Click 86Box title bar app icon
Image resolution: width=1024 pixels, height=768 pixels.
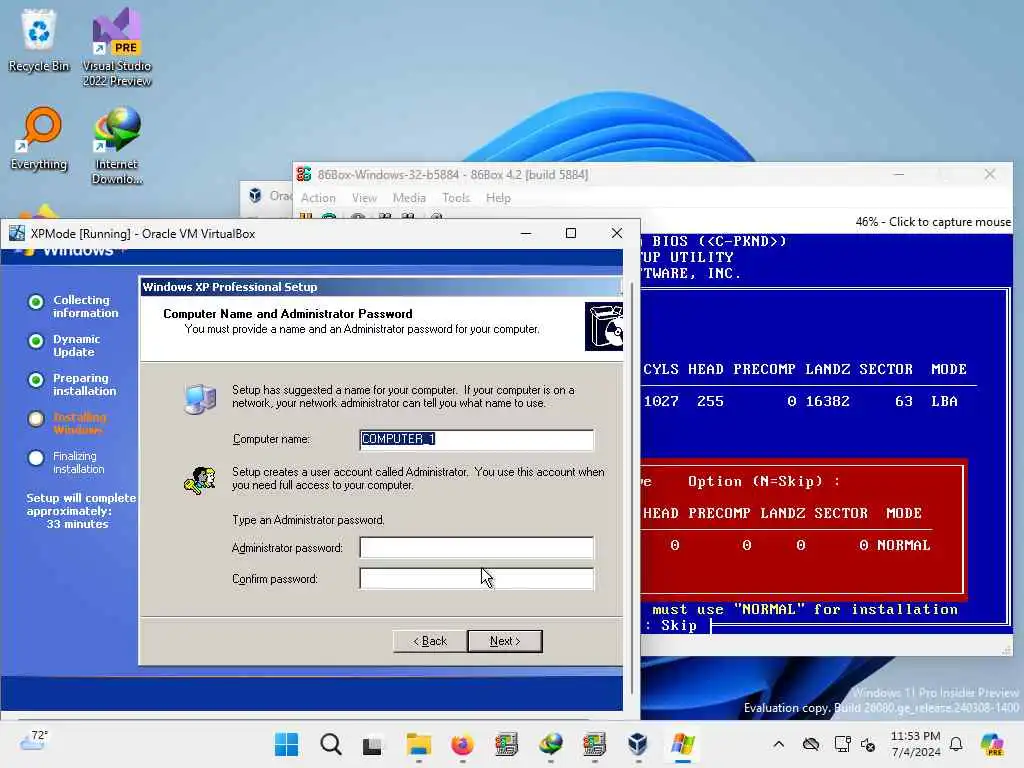click(x=304, y=174)
